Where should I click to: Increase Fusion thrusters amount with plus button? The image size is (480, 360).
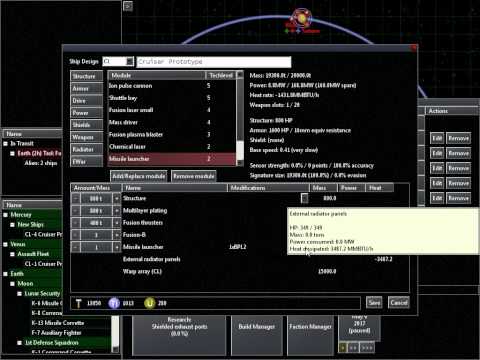[117, 223]
